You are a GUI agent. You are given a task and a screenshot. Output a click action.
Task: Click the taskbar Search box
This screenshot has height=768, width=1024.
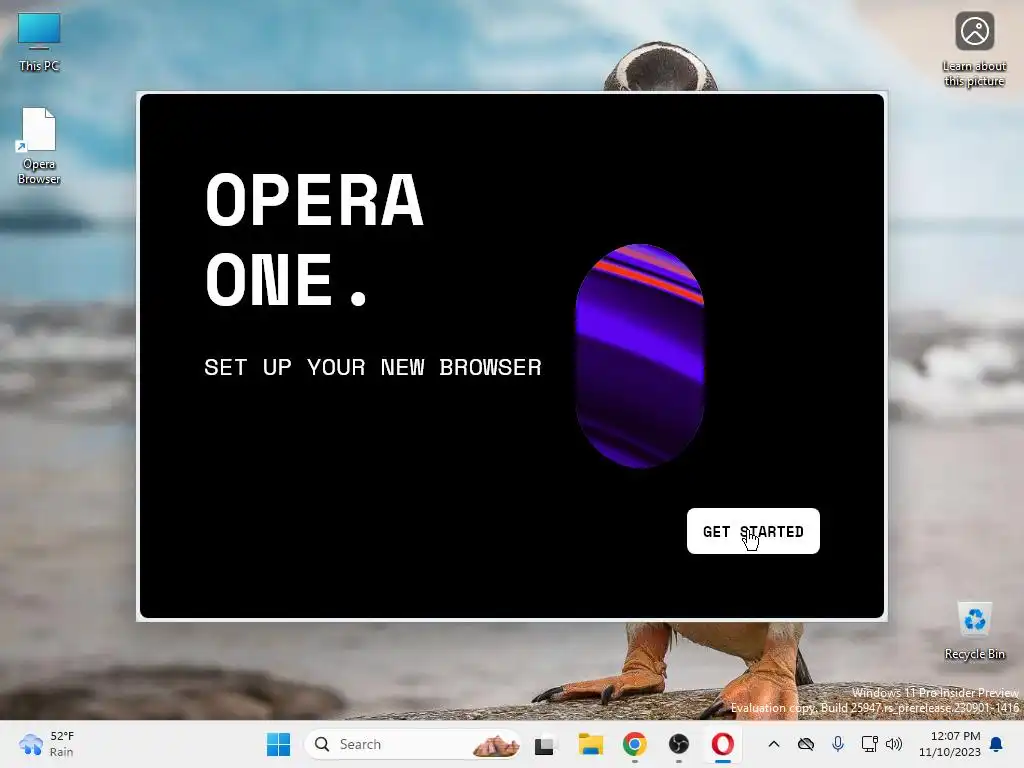[x=412, y=744]
